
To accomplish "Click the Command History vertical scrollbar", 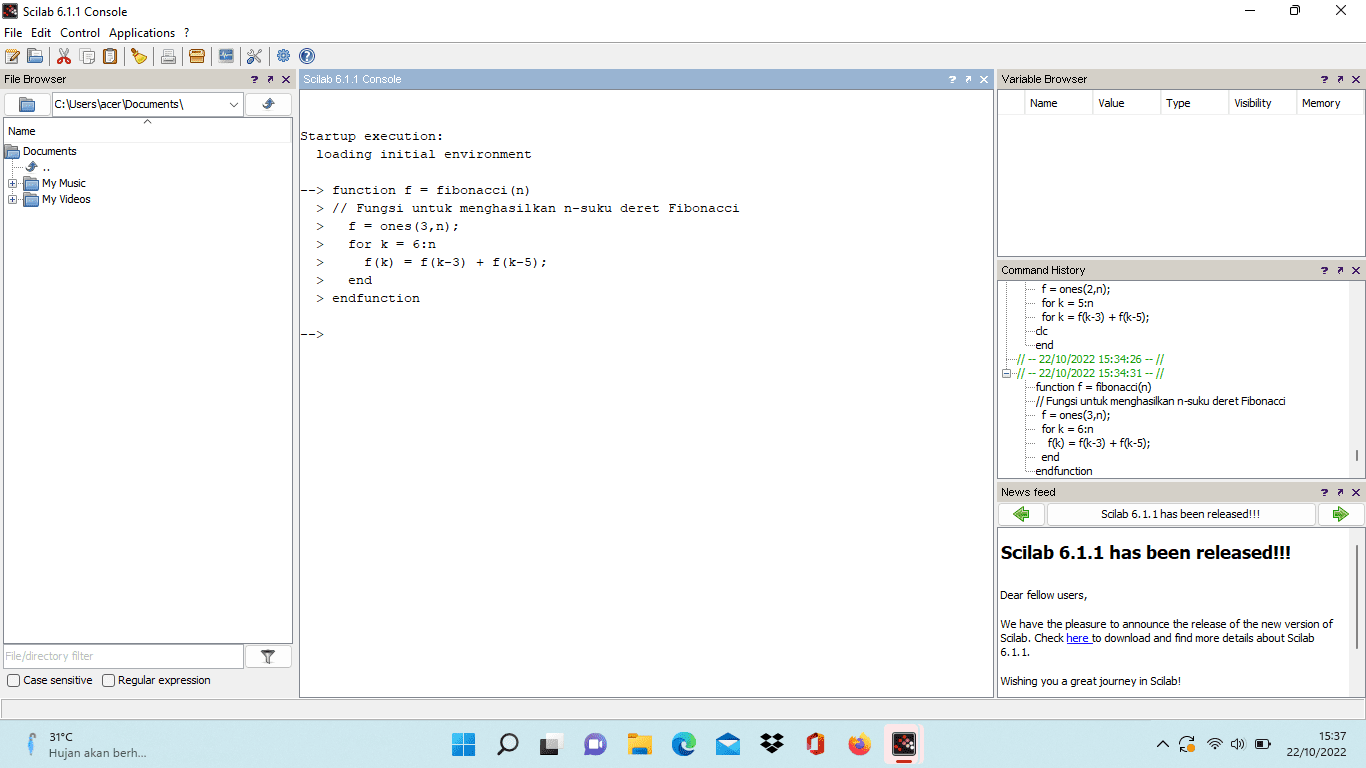I will [x=1358, y=455].
